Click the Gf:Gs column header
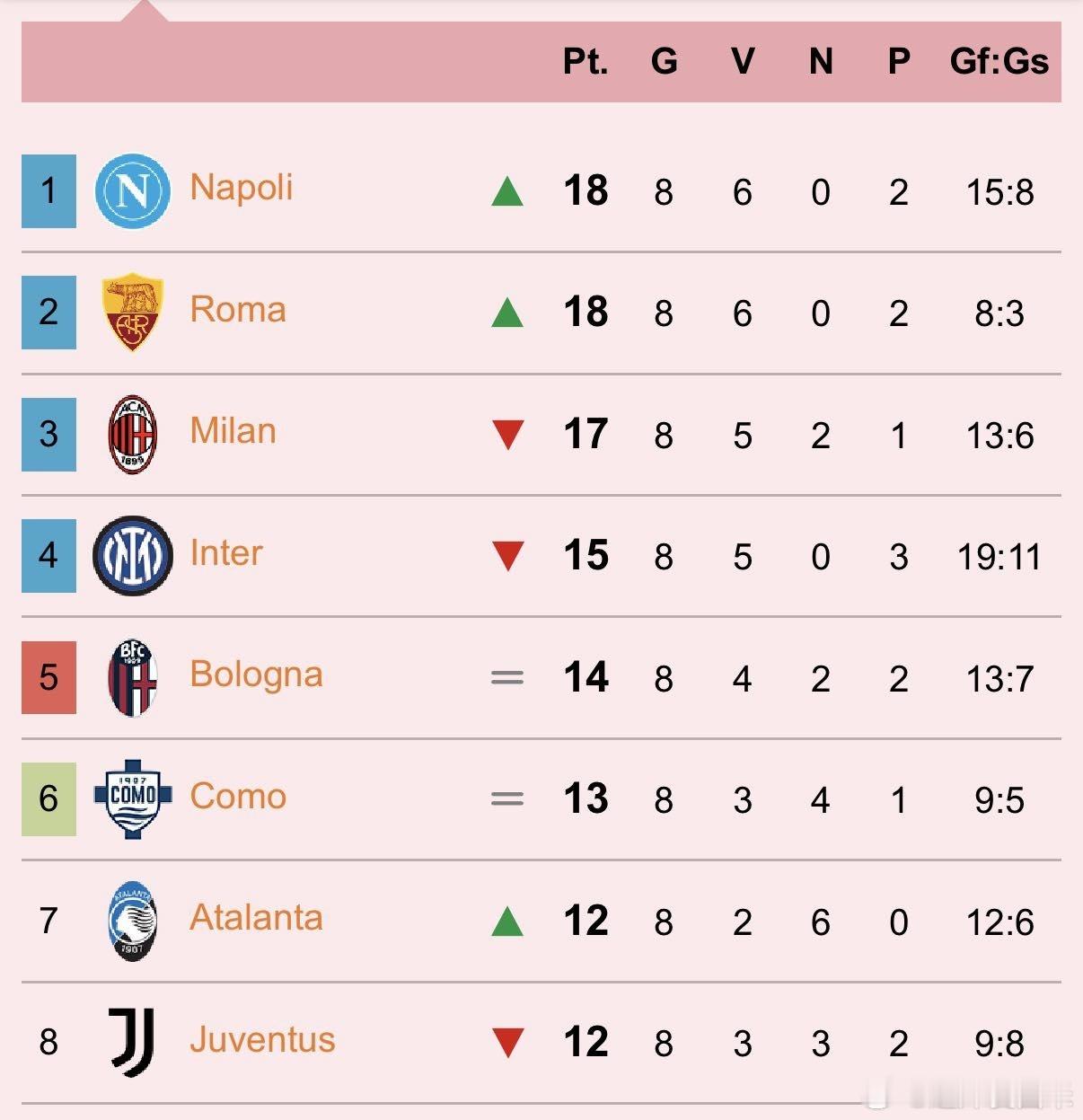The height and width of the screenshot is (1120, 1083). pos(999,61)
